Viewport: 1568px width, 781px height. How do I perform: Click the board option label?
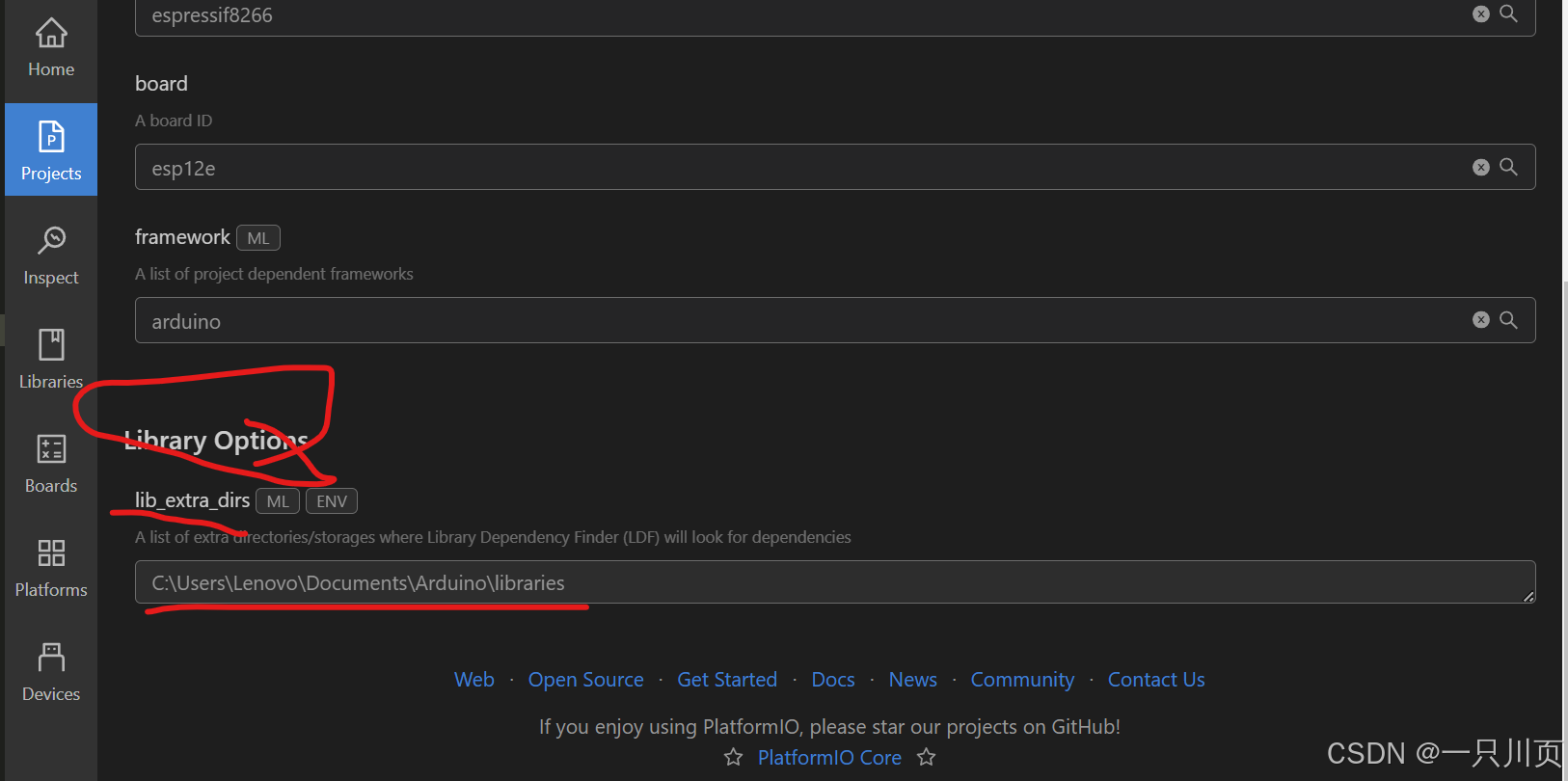(161, 84)
